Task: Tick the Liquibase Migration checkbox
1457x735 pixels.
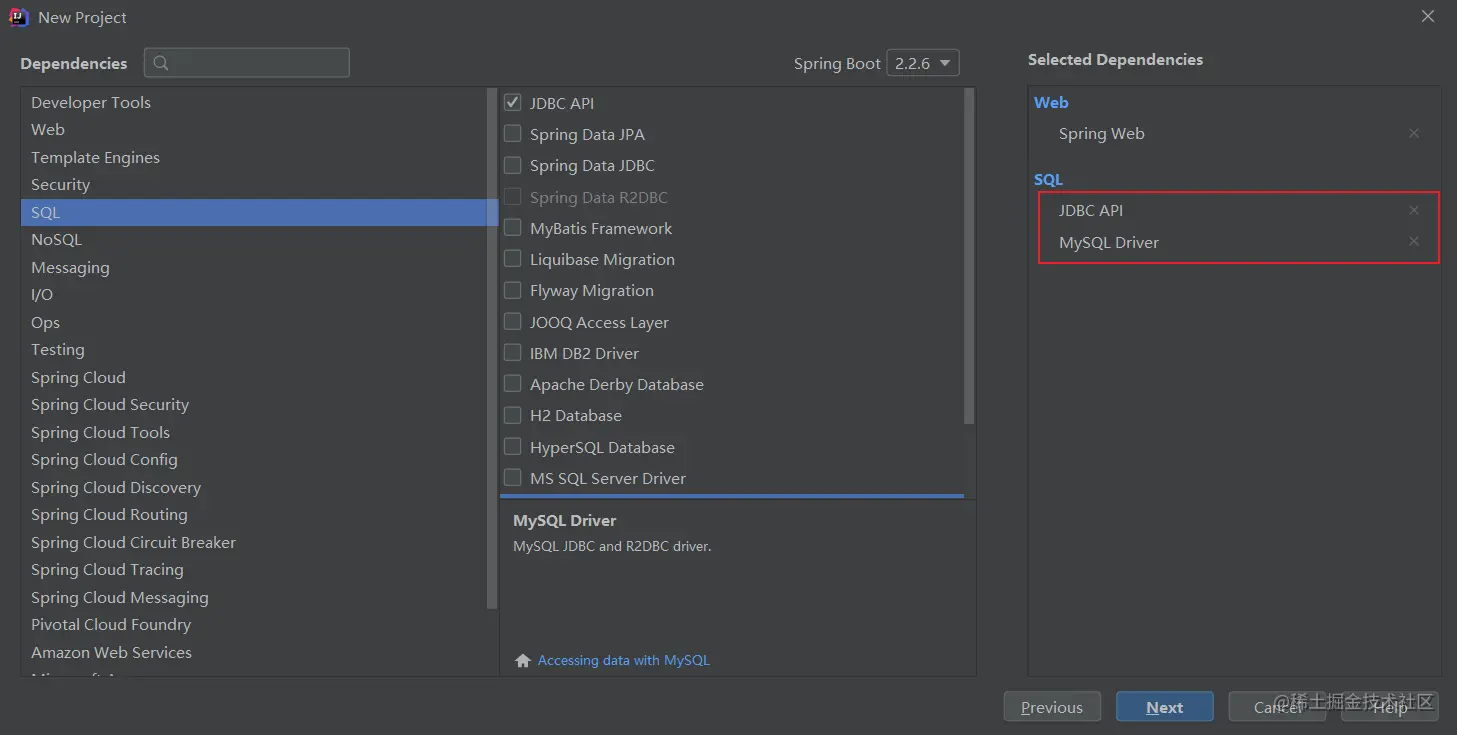Action: tap(513, 259)
